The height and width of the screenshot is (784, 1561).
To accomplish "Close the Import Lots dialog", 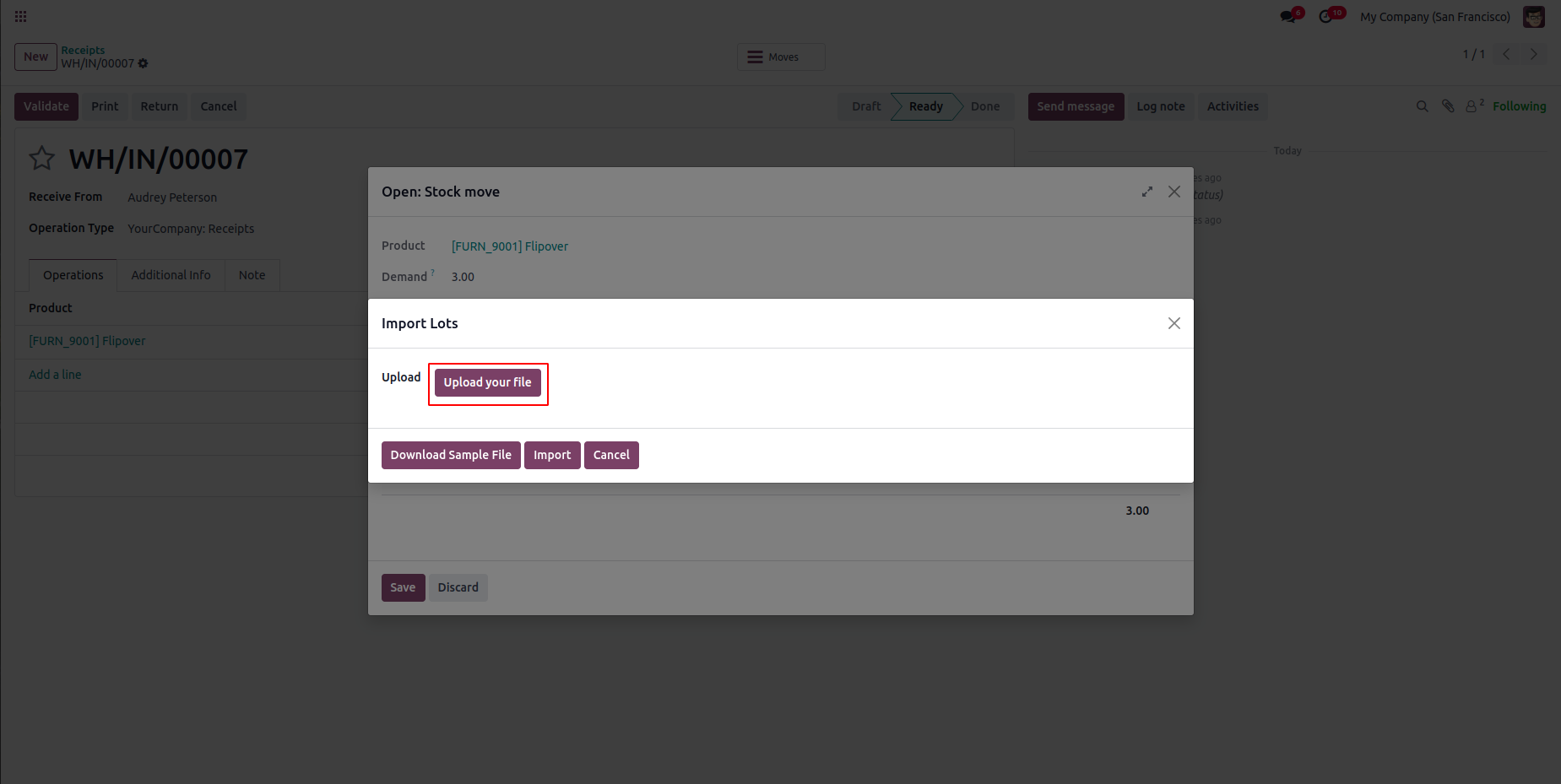I will coord(1173,323).
